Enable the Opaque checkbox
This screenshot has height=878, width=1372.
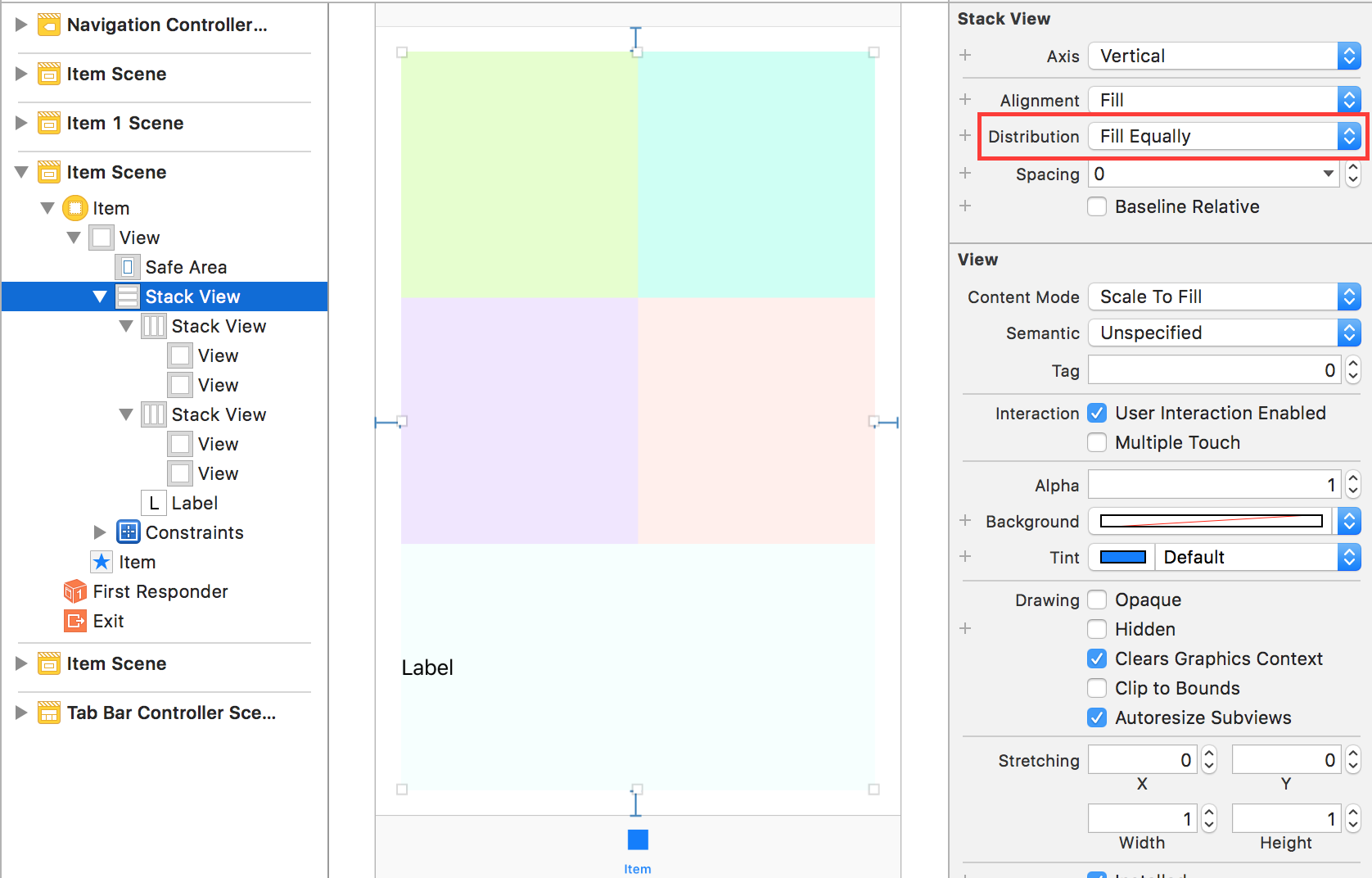[1097, 600]
